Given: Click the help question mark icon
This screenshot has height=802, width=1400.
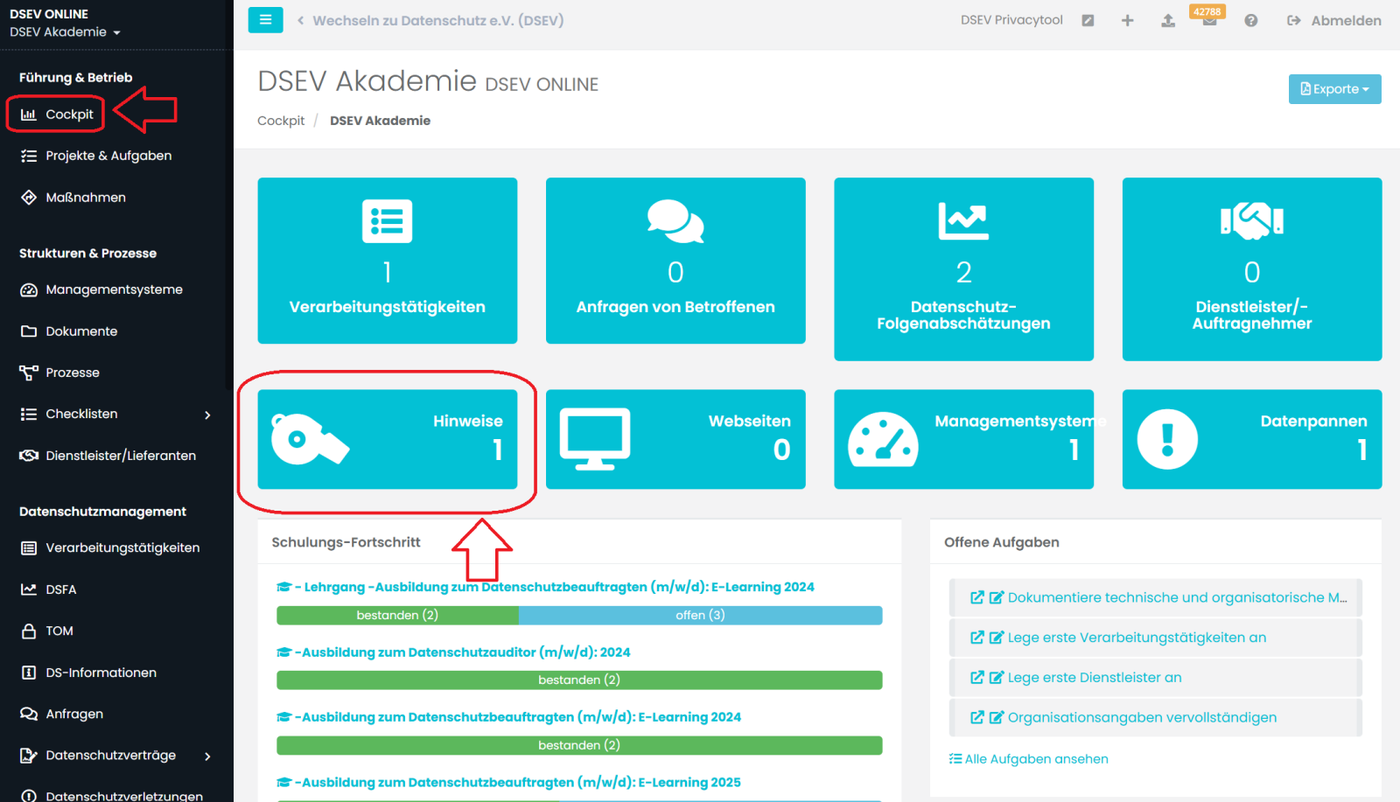Looking at the screenshot, I should pos(1251,20).
